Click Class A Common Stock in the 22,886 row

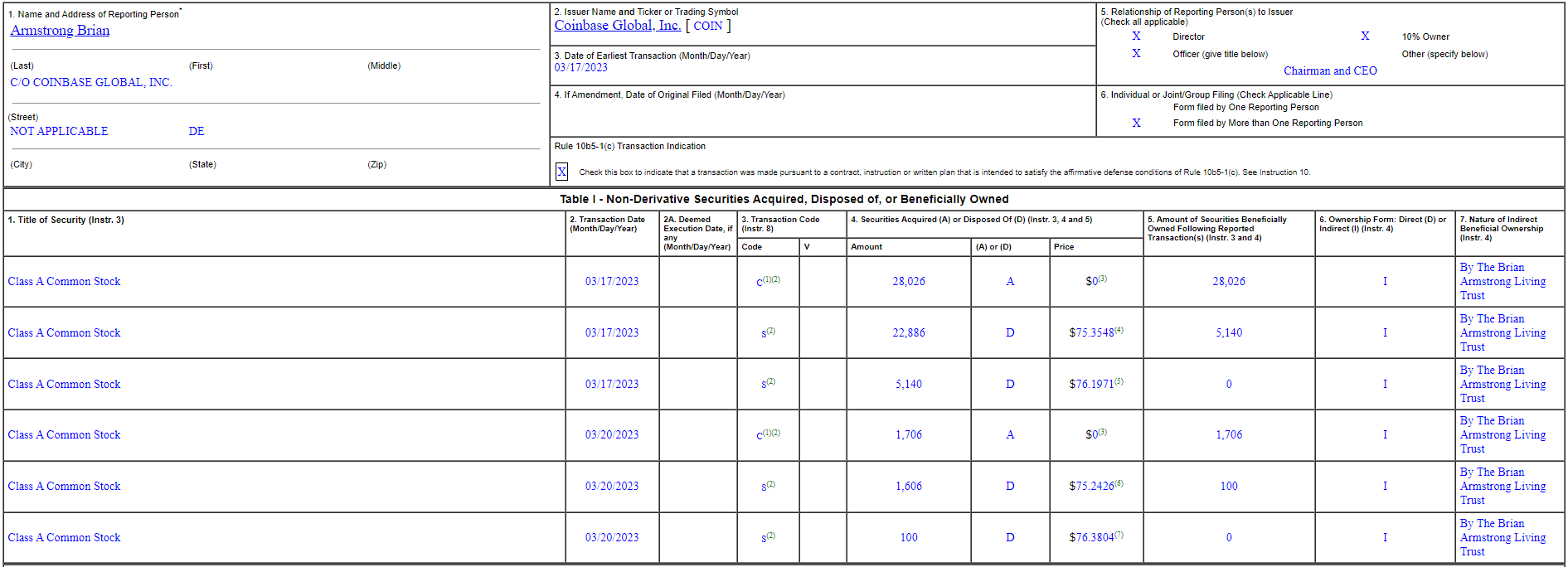point(64,332)
